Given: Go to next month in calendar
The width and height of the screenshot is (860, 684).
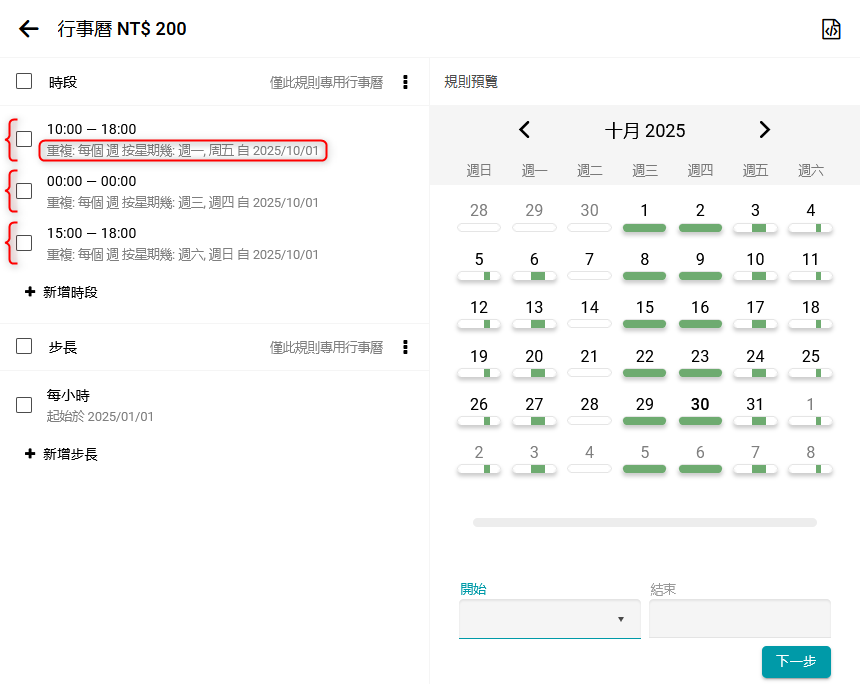Looking at the screenshot, I should coord(765,130).
